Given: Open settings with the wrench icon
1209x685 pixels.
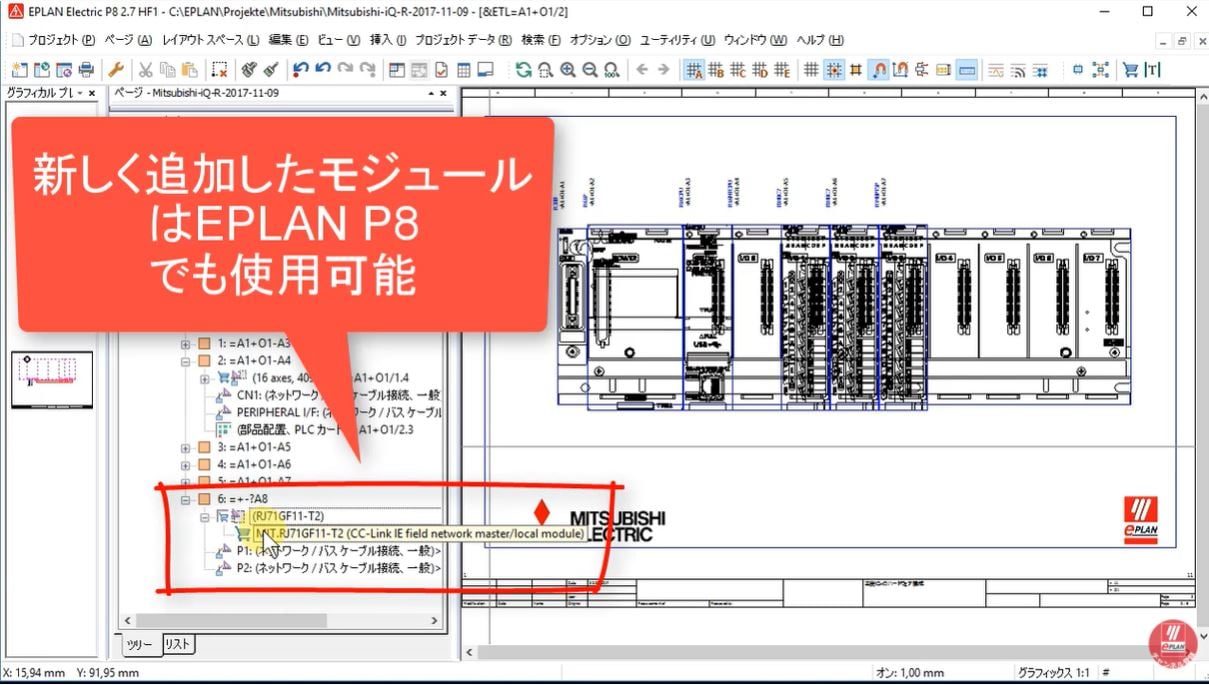Looking at the screenshot, I should pyautogui.click(x=116, y=70).
